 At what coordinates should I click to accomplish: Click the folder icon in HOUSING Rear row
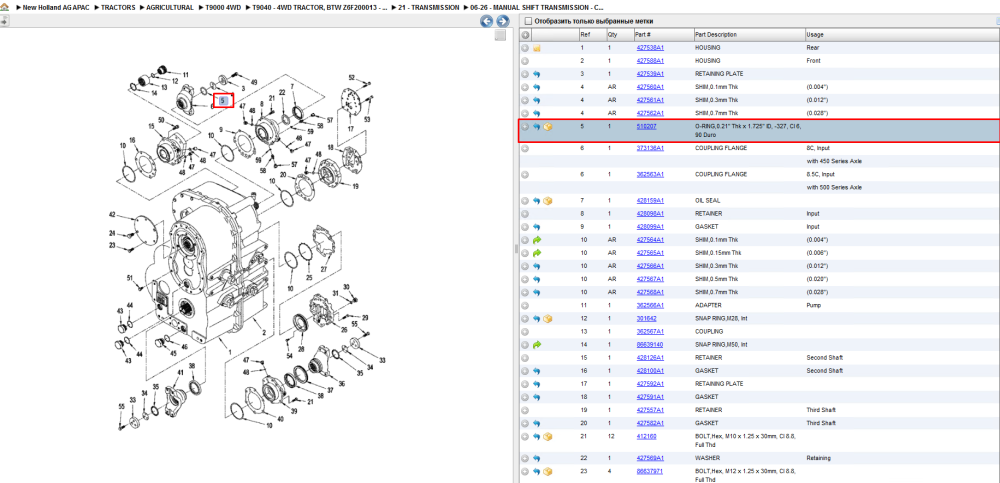[536, 48]
